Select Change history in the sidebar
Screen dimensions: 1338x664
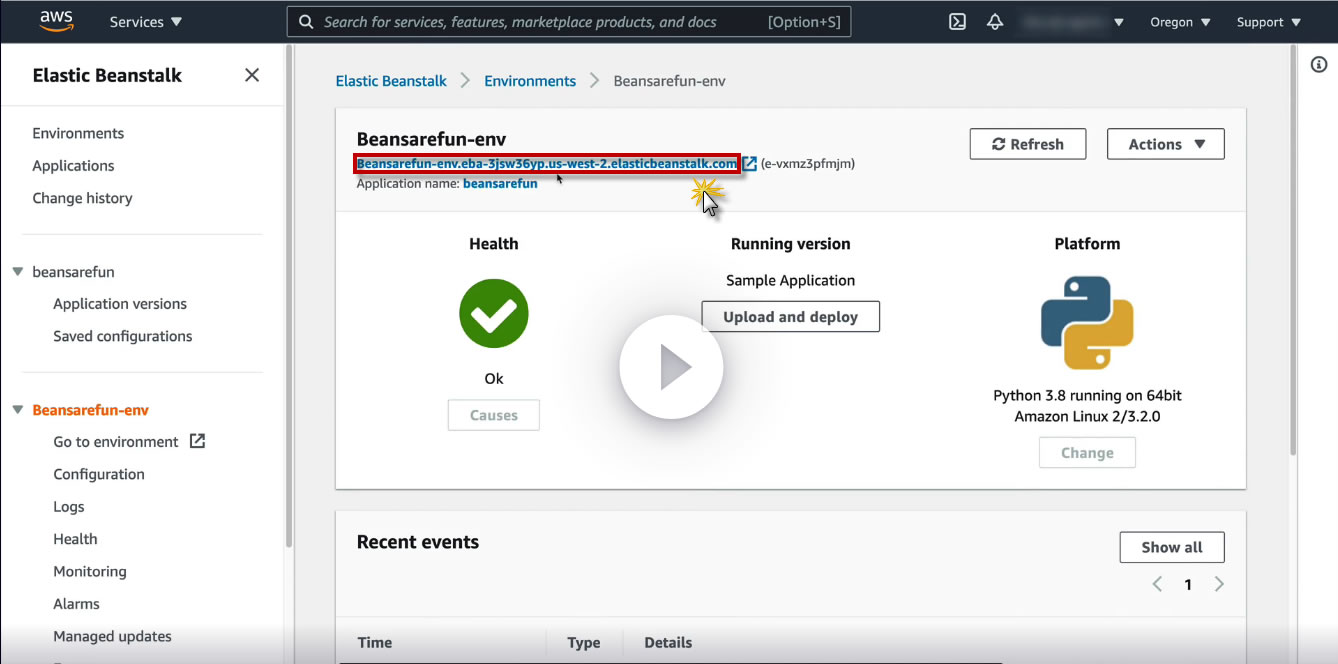click(x=82, y=198)
